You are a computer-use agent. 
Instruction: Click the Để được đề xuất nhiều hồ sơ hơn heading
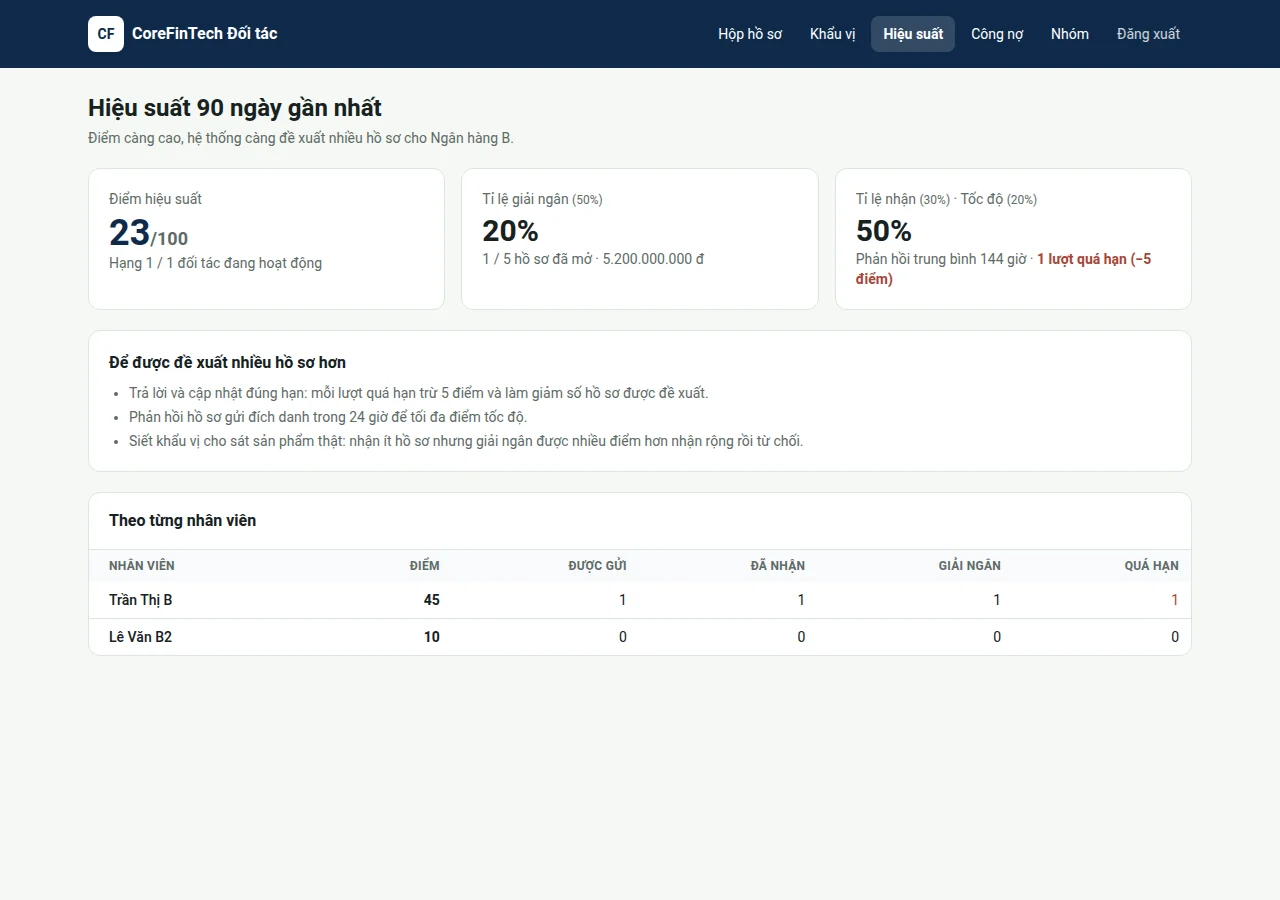227,362
